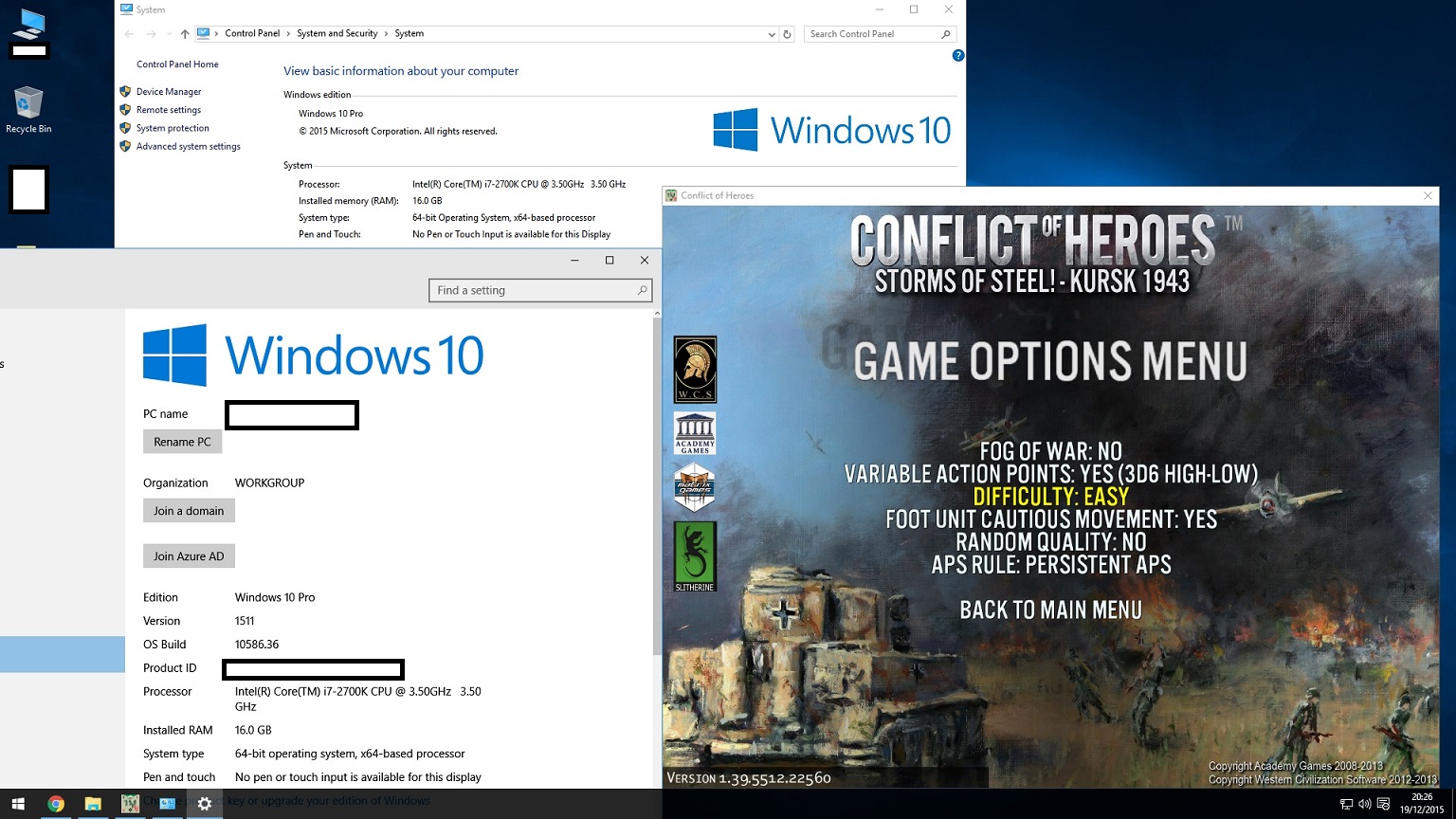
Task: Click Back to Main Menu
Action: (1050, 610)
